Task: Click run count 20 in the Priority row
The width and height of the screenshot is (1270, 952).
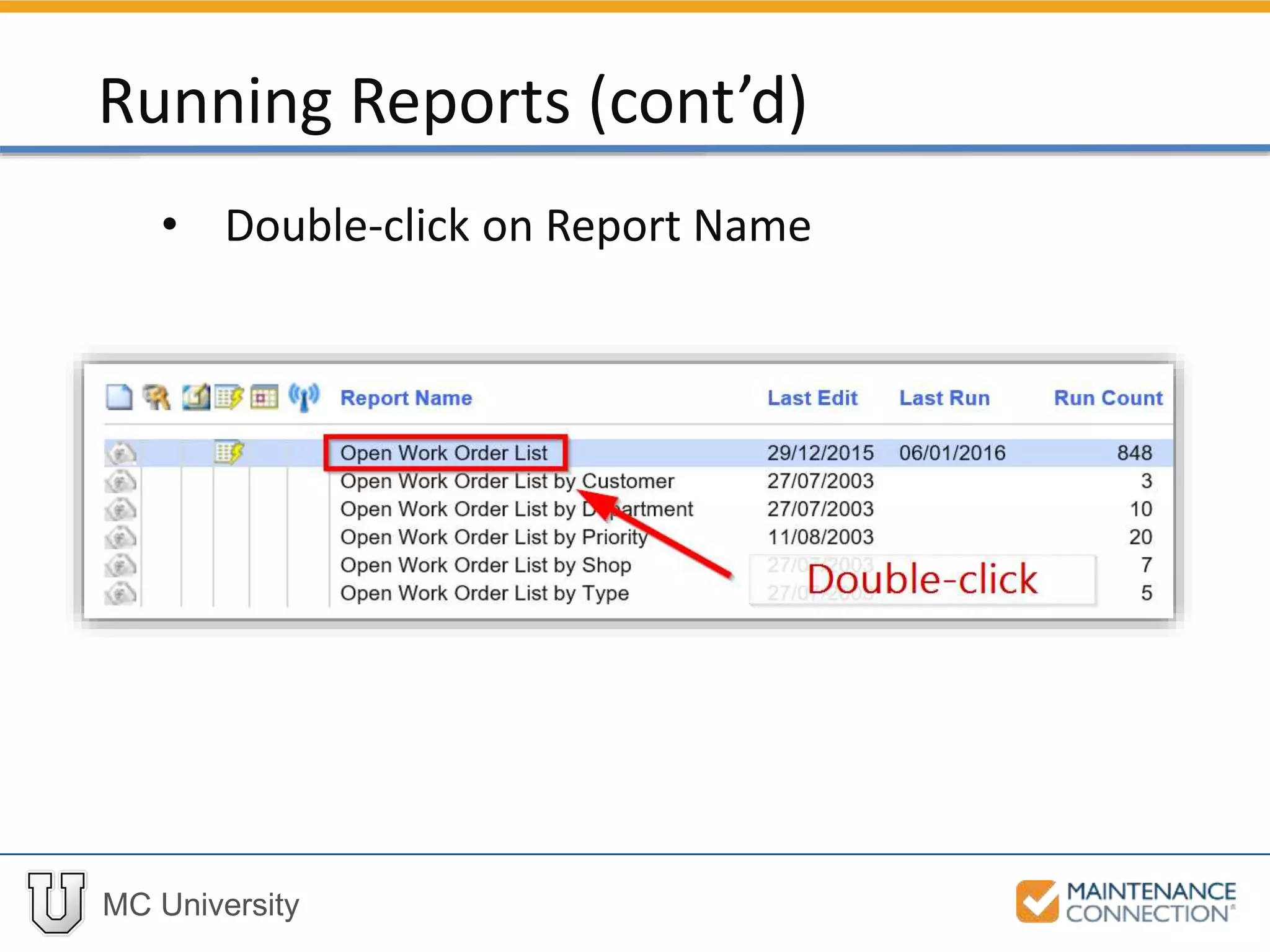Action: [x=1141, y=537]
